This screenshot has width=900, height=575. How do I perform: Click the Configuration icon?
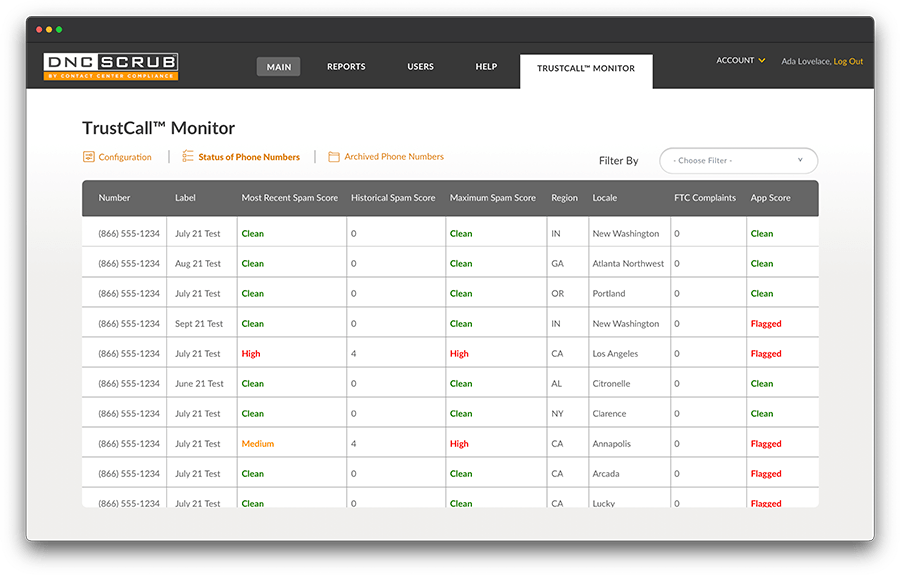coord(88,157)
